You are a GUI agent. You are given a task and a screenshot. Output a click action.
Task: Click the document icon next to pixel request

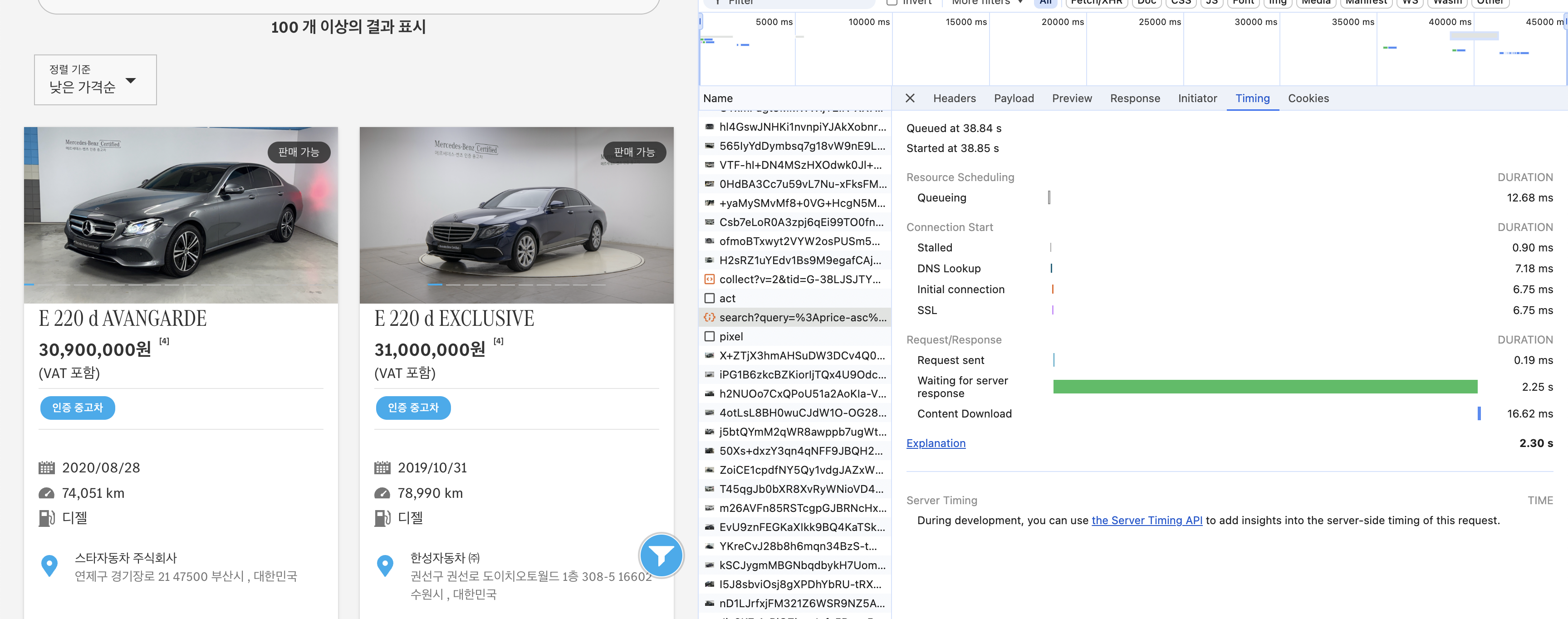[709, 337]
